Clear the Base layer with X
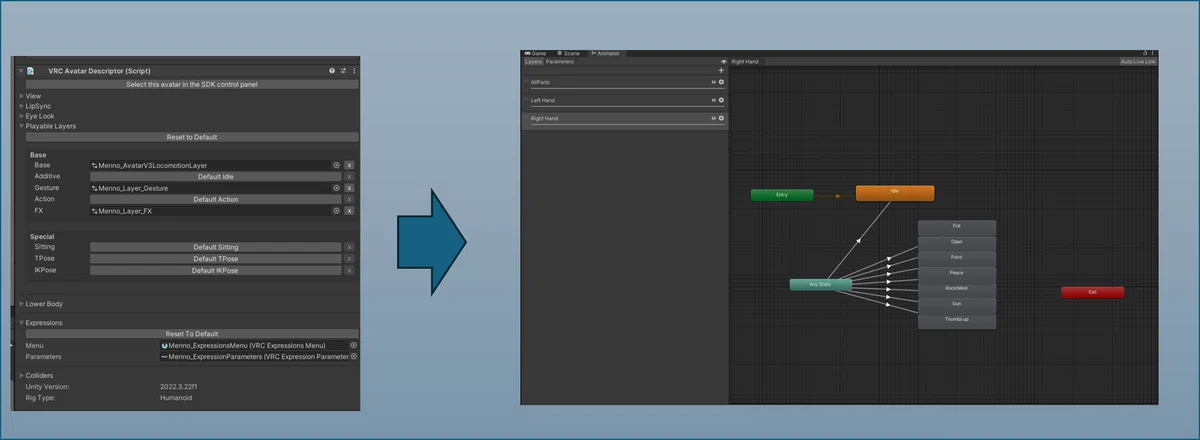Viewport: 1200px width, 440px height. [x=349, y=165]
